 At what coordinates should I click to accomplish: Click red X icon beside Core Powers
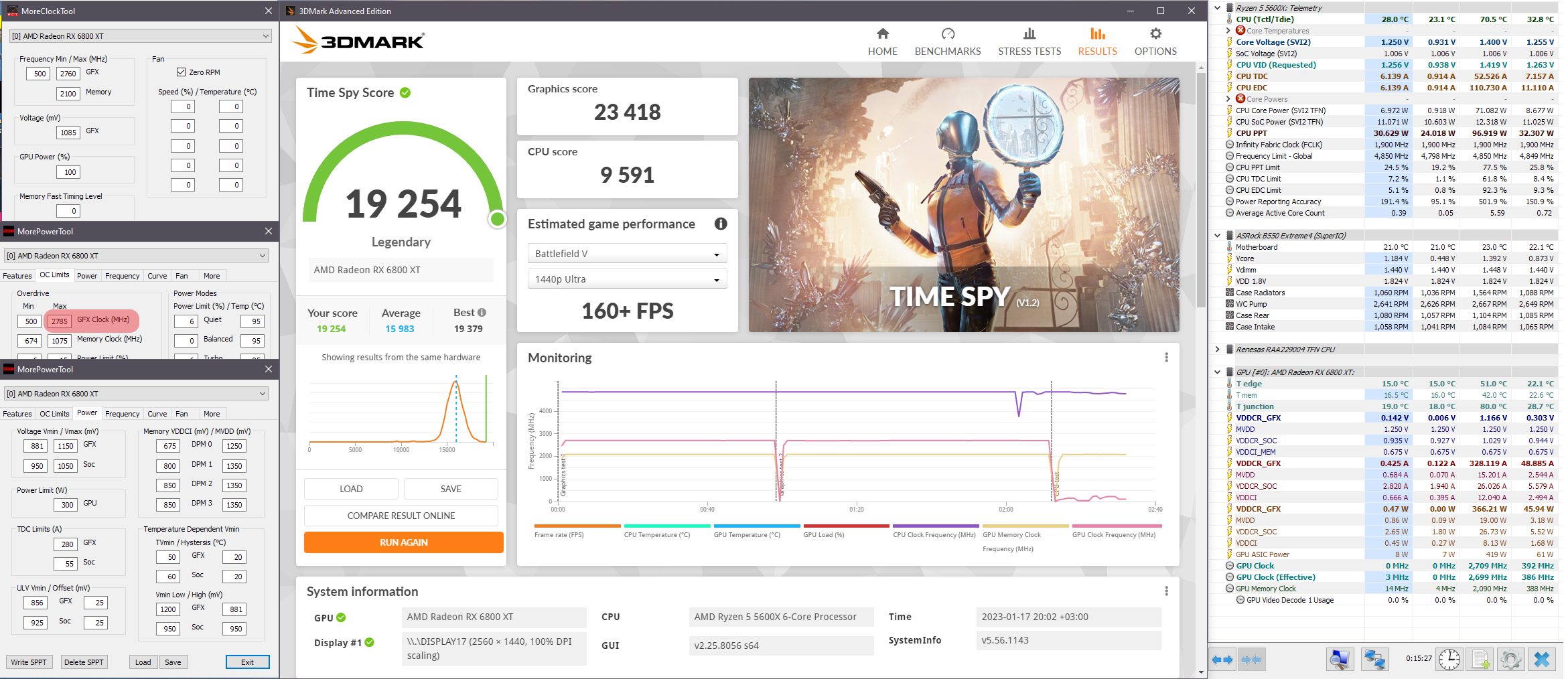(x=1240, y=99)
